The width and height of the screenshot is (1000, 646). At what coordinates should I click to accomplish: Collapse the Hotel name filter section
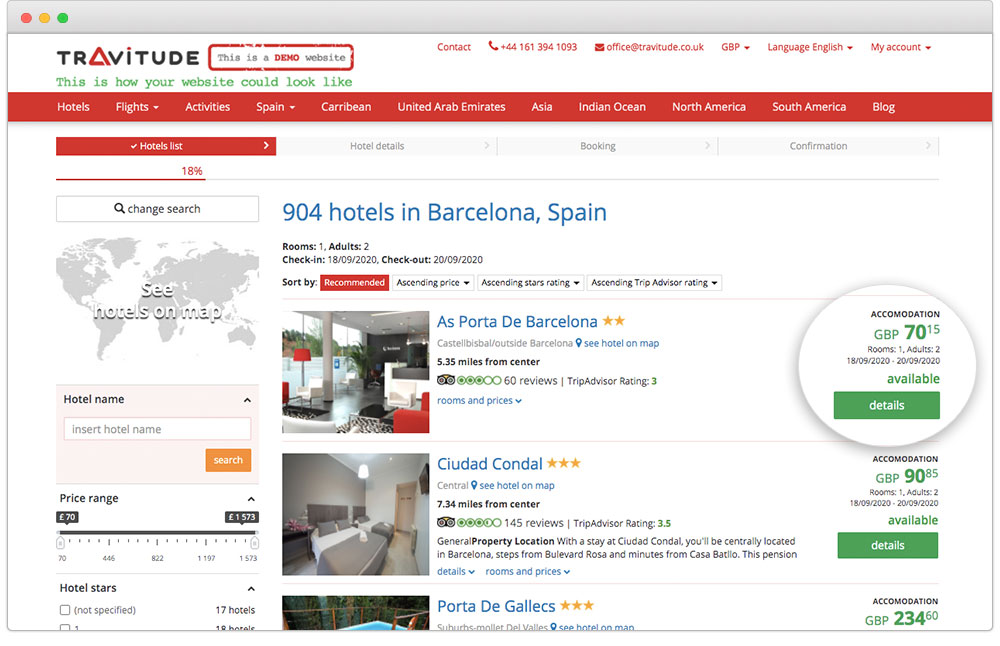248,400
